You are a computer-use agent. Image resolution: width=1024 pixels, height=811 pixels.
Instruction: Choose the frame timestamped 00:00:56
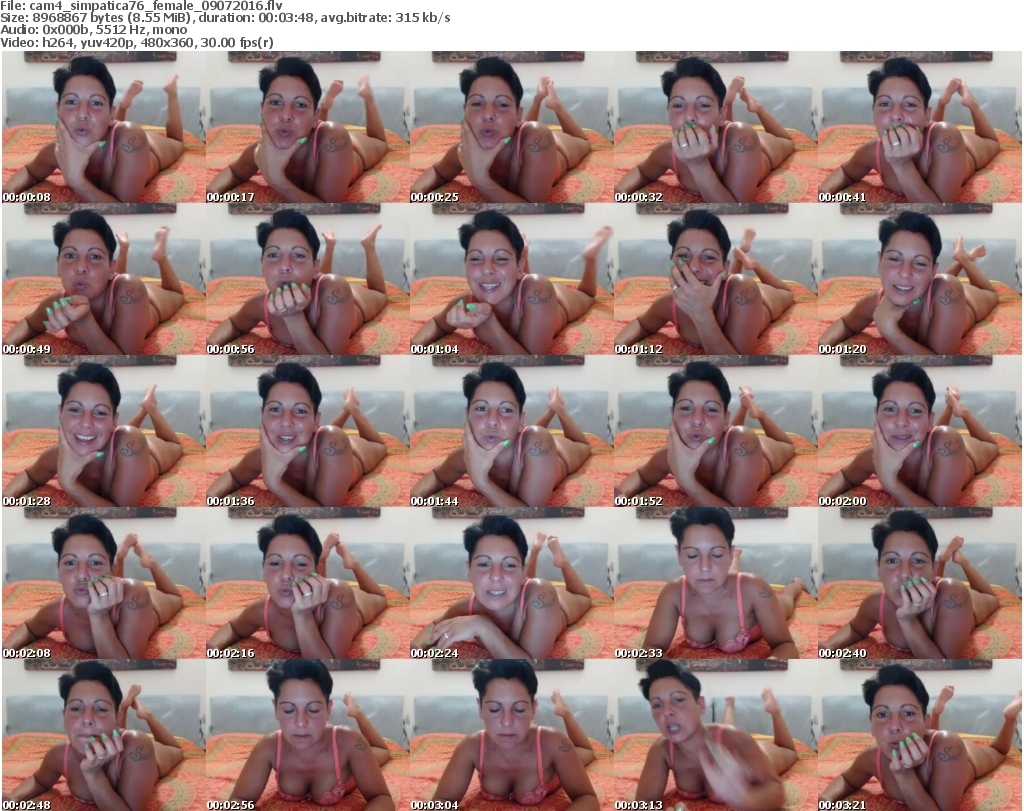point(308,279)
